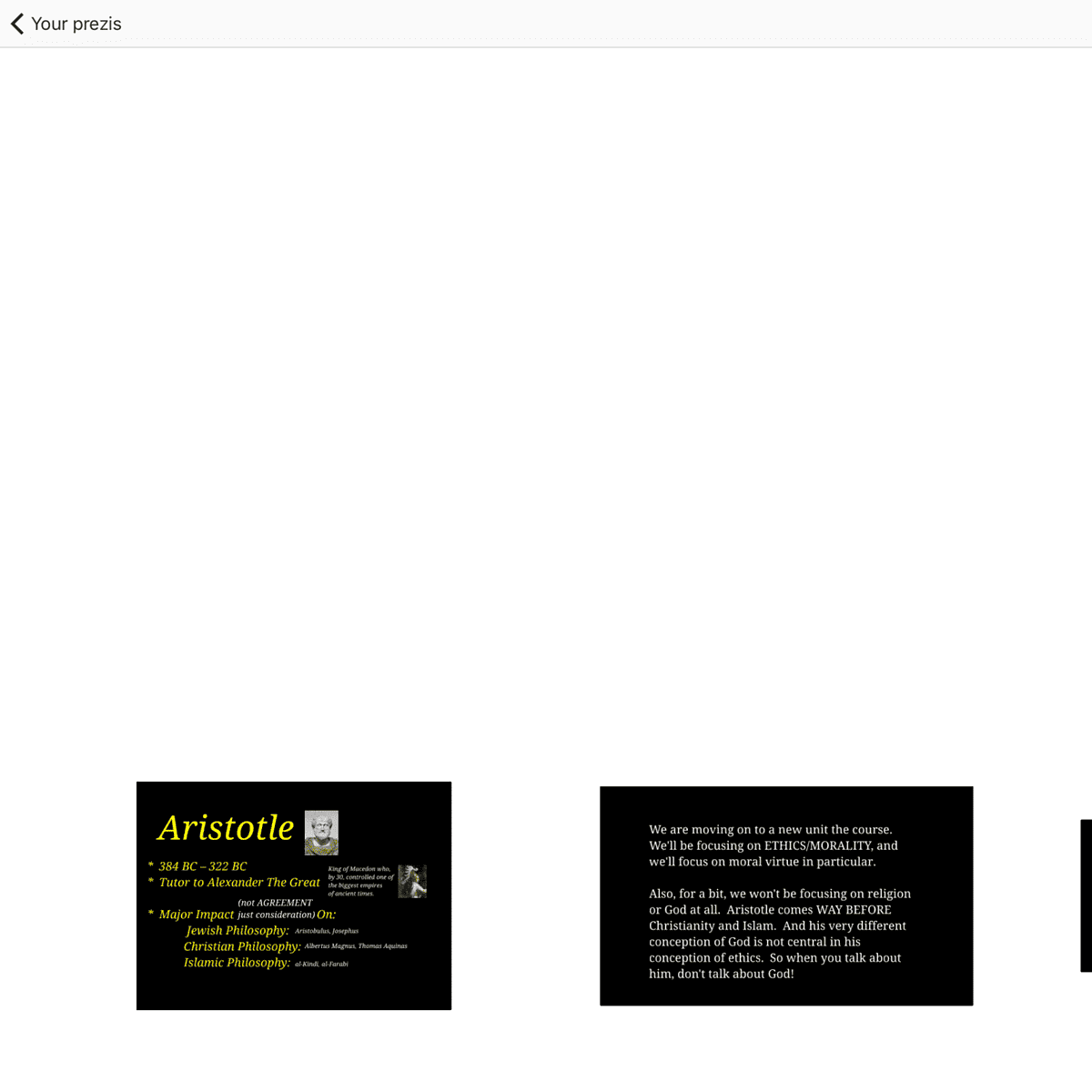Select the Aristotle bust portrait image
Screen dimensions: 1092x1092
point(321,833)
